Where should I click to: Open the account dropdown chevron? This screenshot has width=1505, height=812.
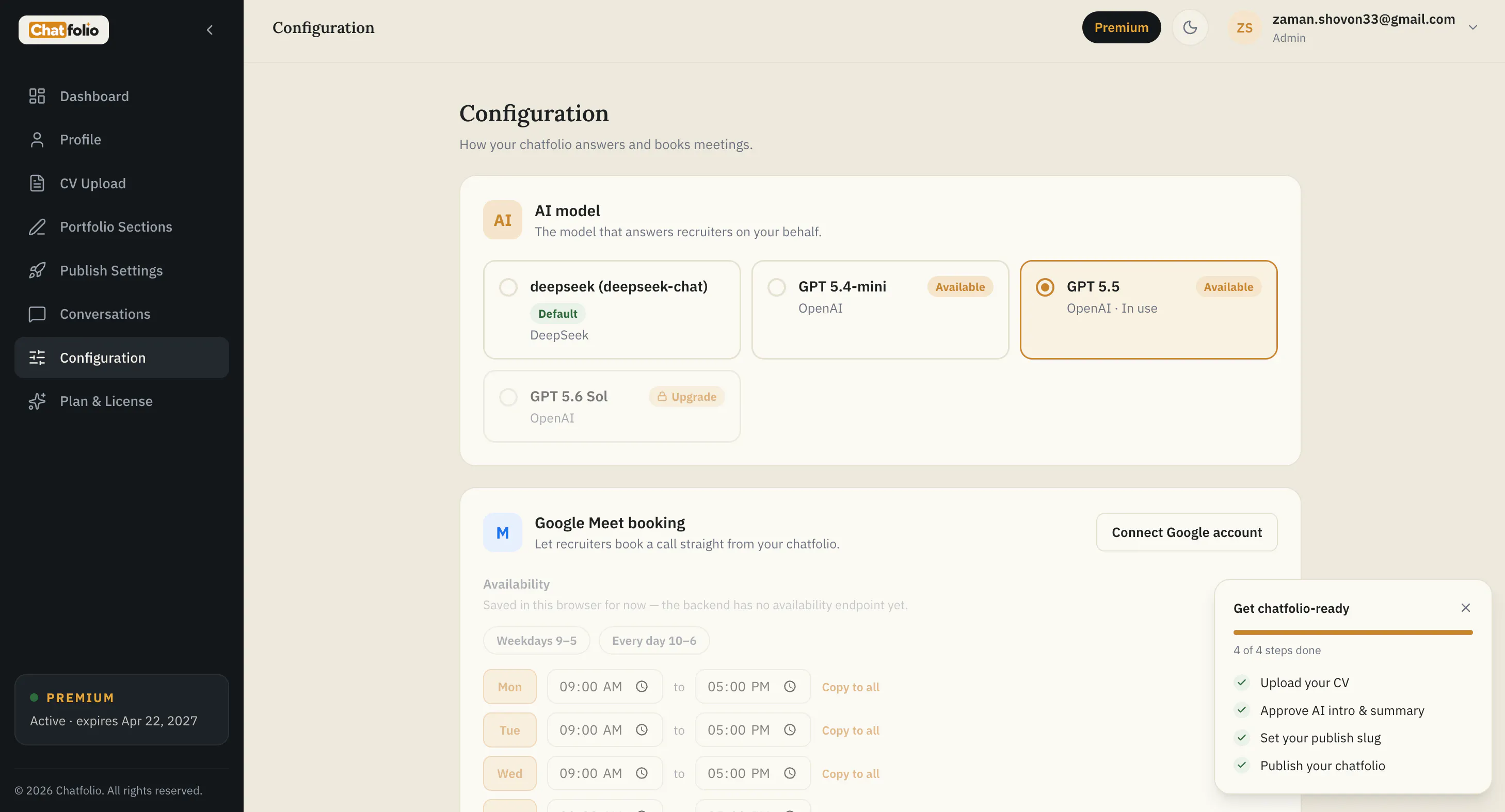point(1473,27)
